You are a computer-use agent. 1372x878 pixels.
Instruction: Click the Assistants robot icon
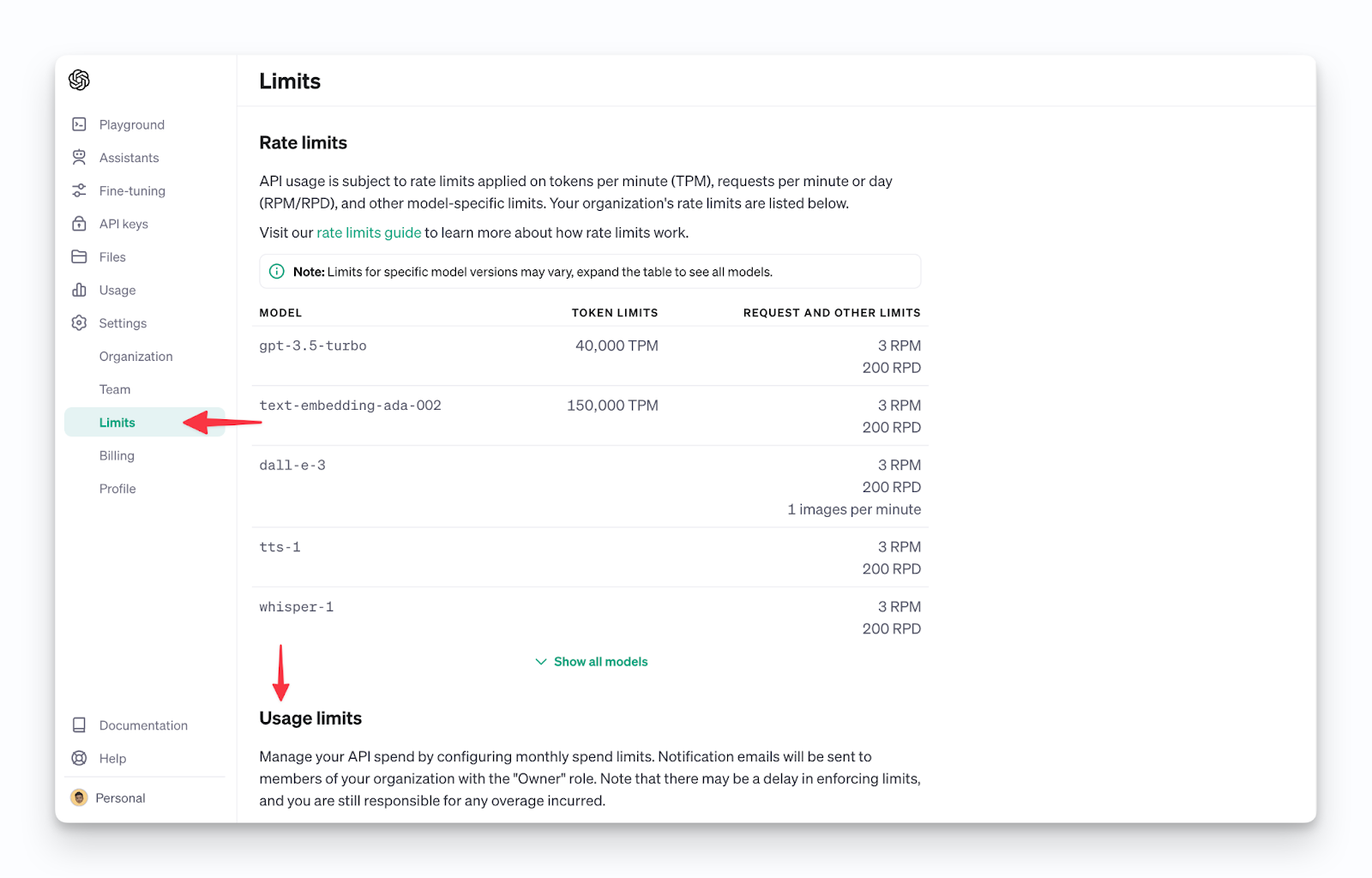point(79,157)
